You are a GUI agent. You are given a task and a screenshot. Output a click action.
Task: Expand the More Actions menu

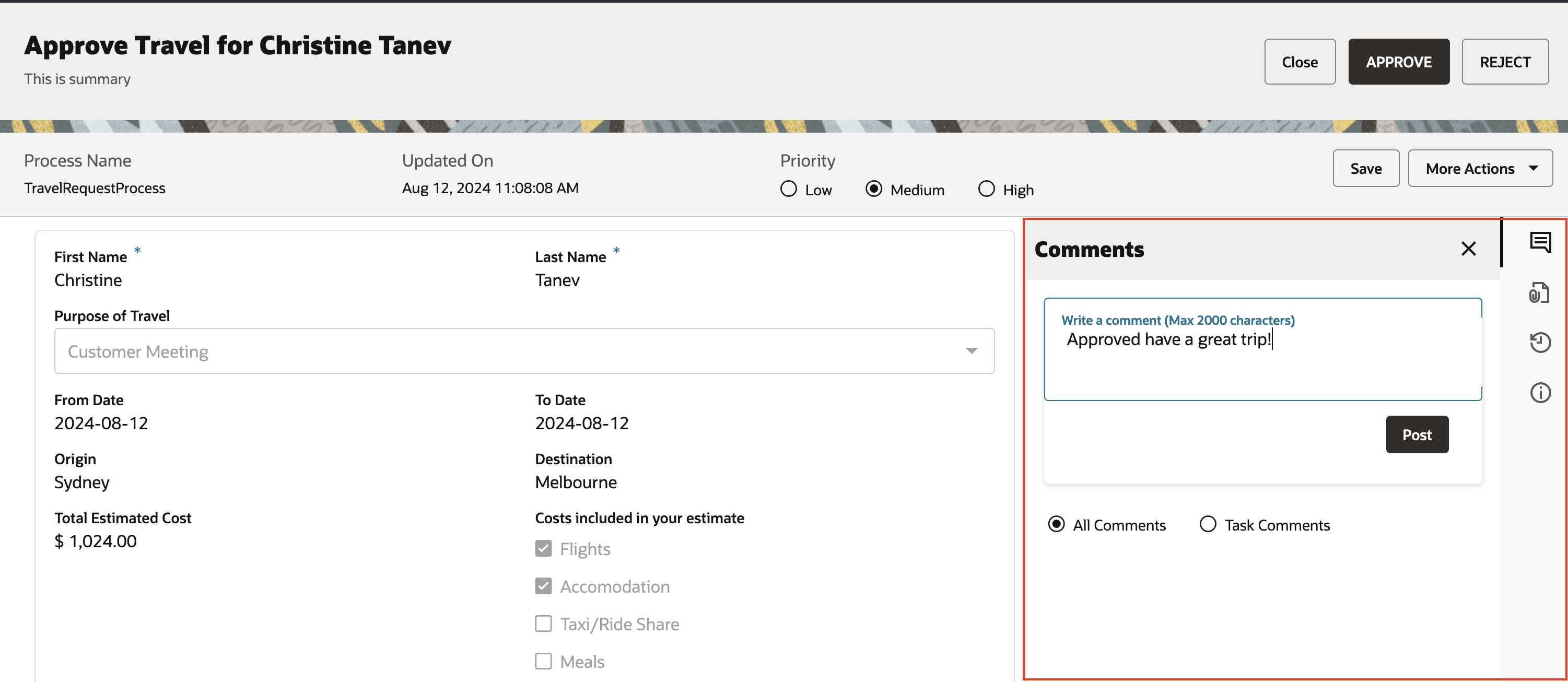coord(1480,168)
